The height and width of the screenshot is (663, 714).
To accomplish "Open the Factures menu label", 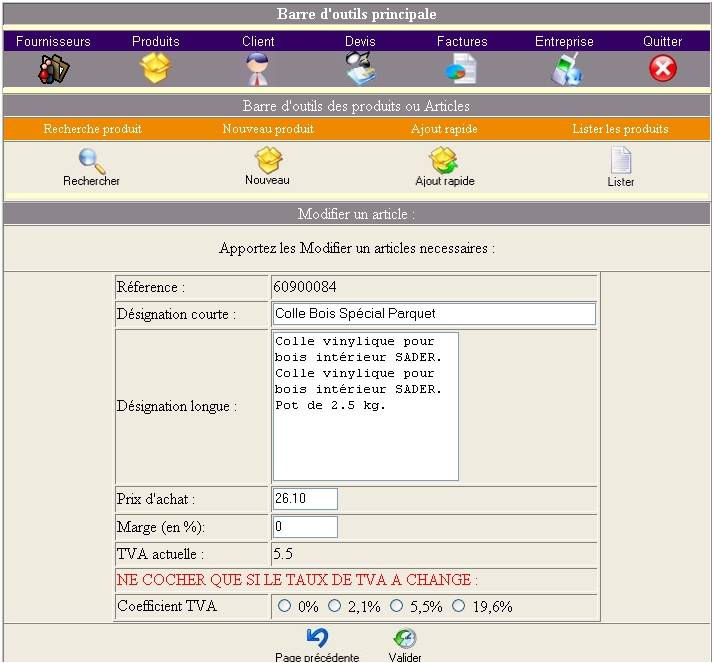I will point(462,41).
